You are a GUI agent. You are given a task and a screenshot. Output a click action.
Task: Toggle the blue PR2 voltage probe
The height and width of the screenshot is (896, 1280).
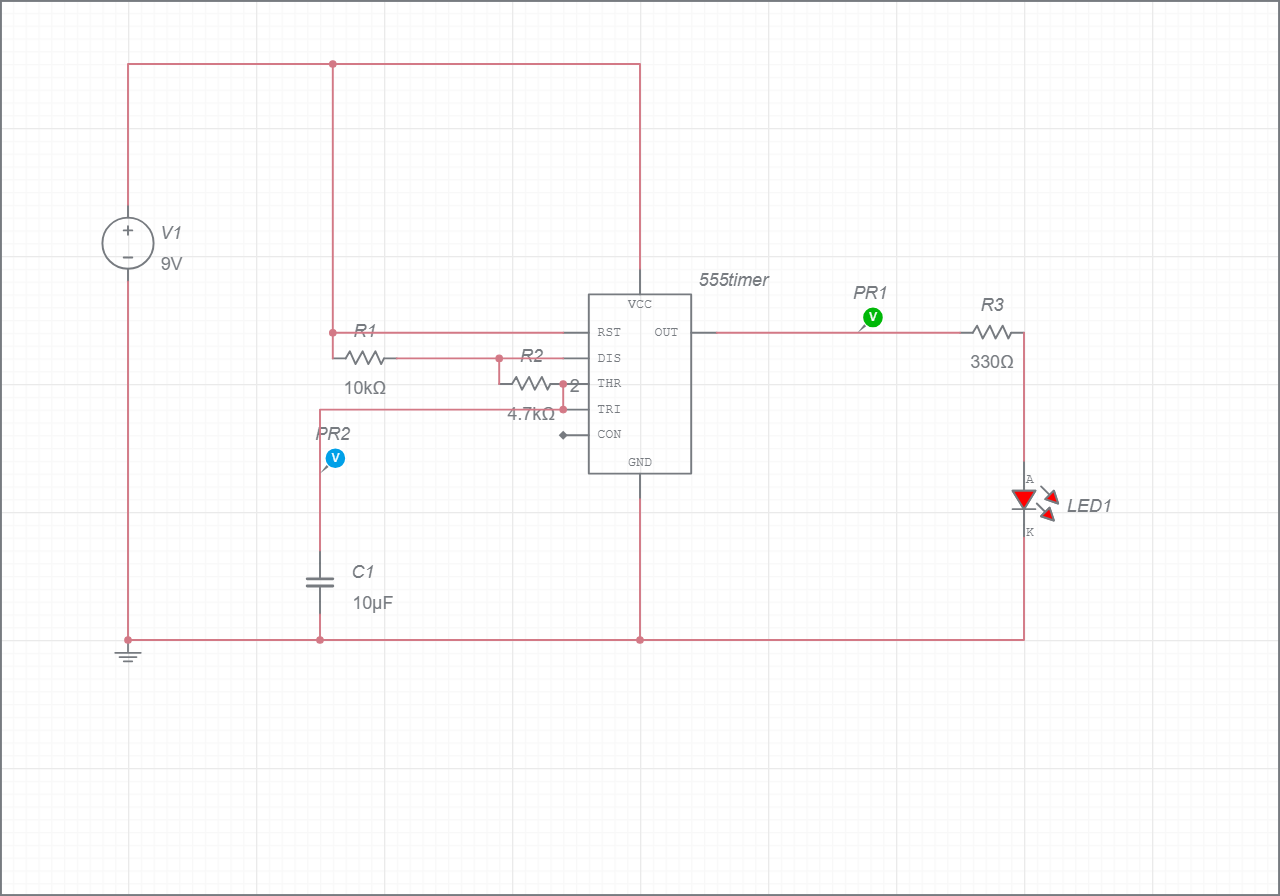point(333,458)
